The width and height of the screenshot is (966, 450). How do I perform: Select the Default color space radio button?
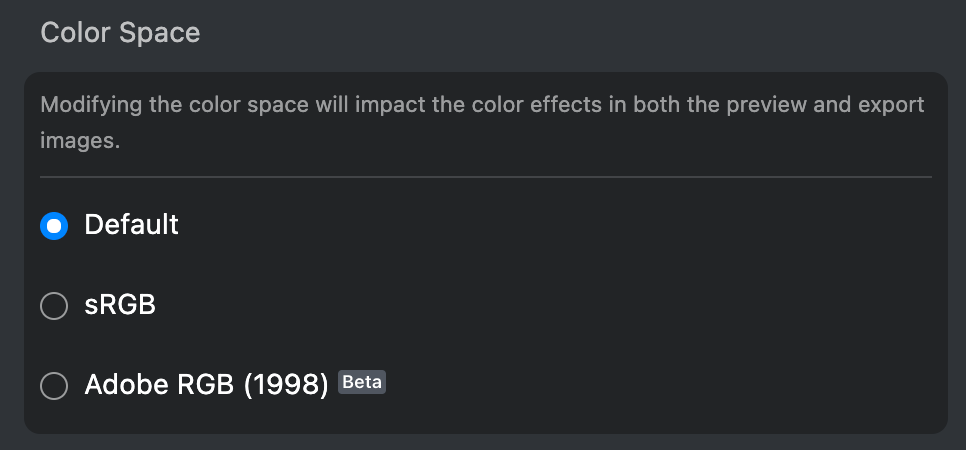54,226
